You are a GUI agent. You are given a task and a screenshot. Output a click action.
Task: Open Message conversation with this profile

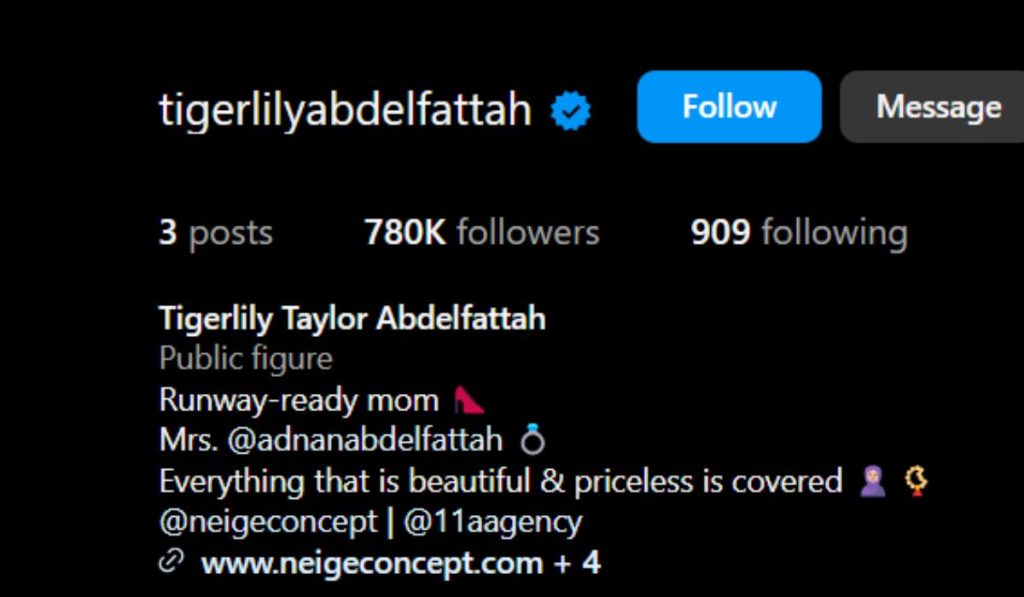tap(937, 106)
